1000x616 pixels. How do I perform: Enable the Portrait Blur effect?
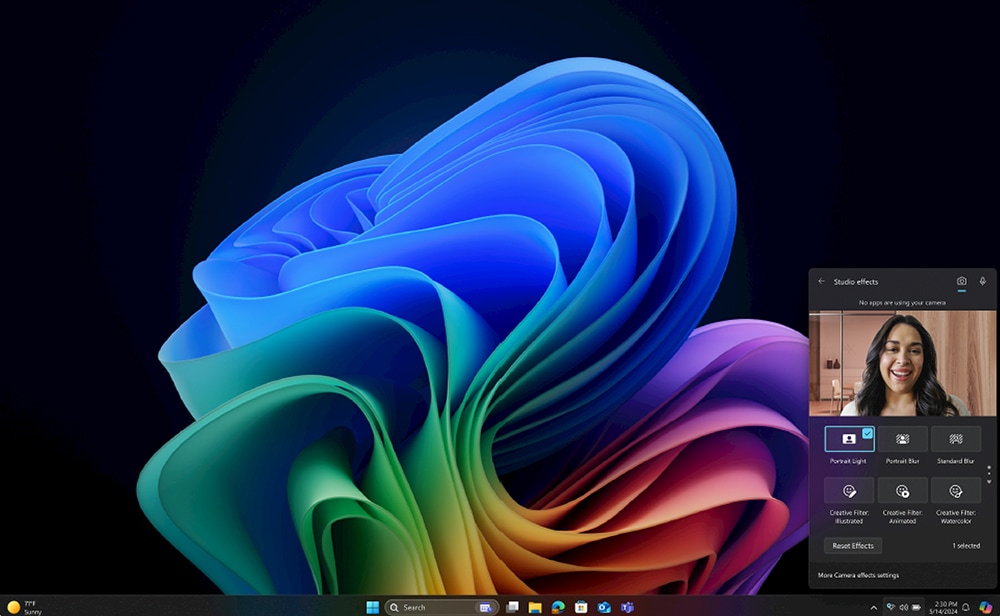tap(902, 439)
